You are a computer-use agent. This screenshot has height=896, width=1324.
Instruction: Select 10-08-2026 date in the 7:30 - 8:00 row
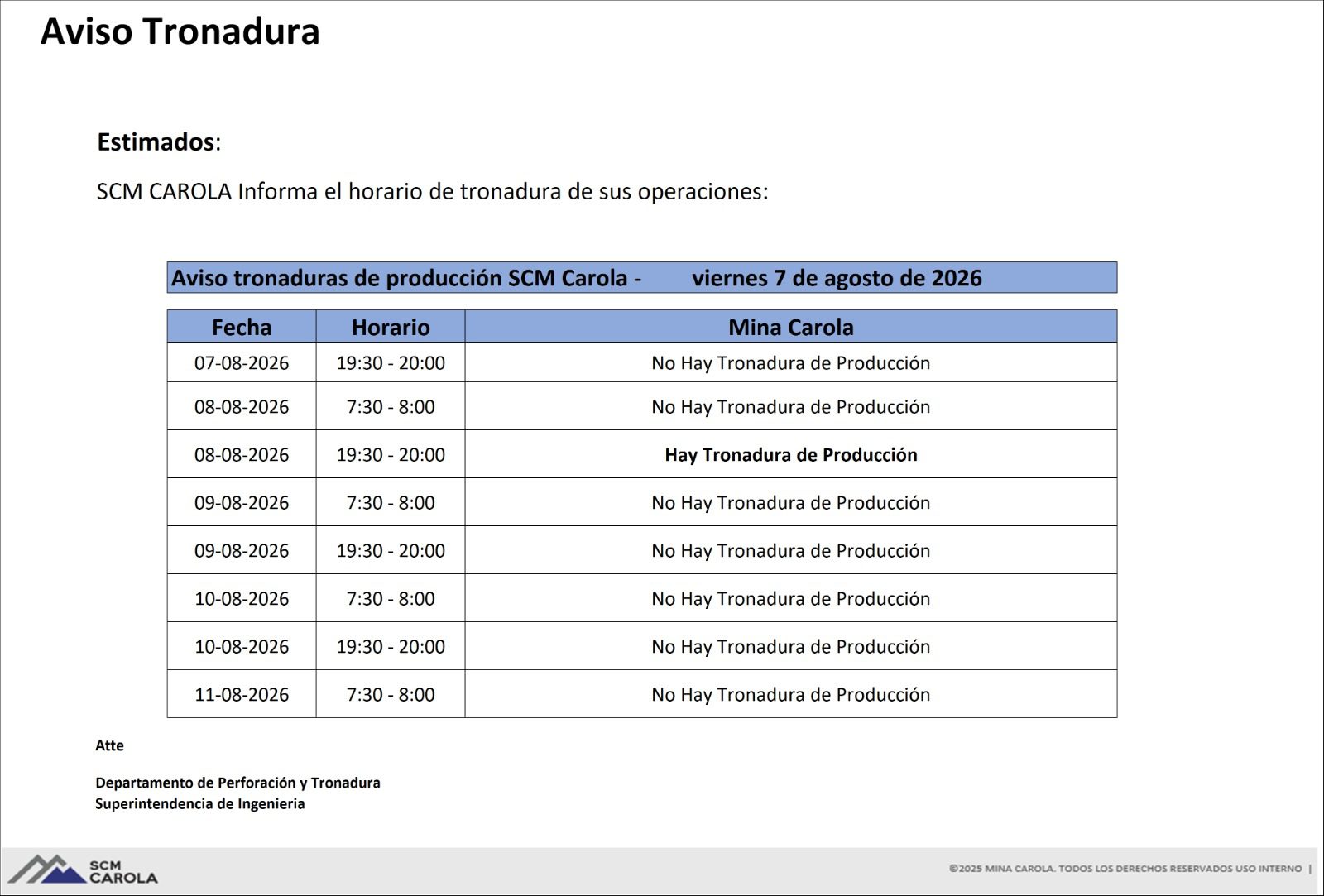point(242,598)
